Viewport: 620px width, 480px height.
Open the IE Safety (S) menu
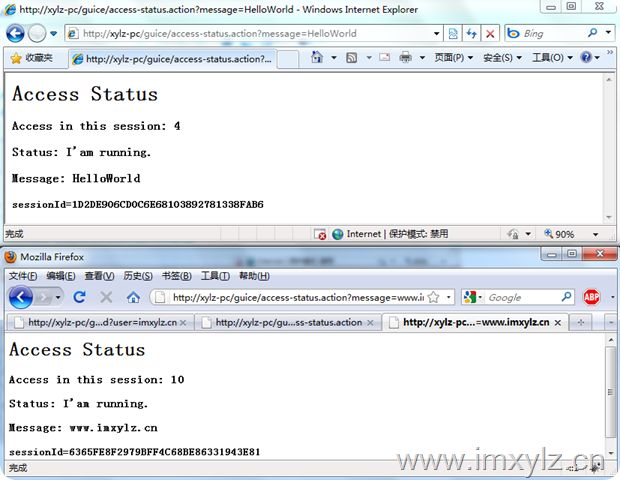click(502, 58)
